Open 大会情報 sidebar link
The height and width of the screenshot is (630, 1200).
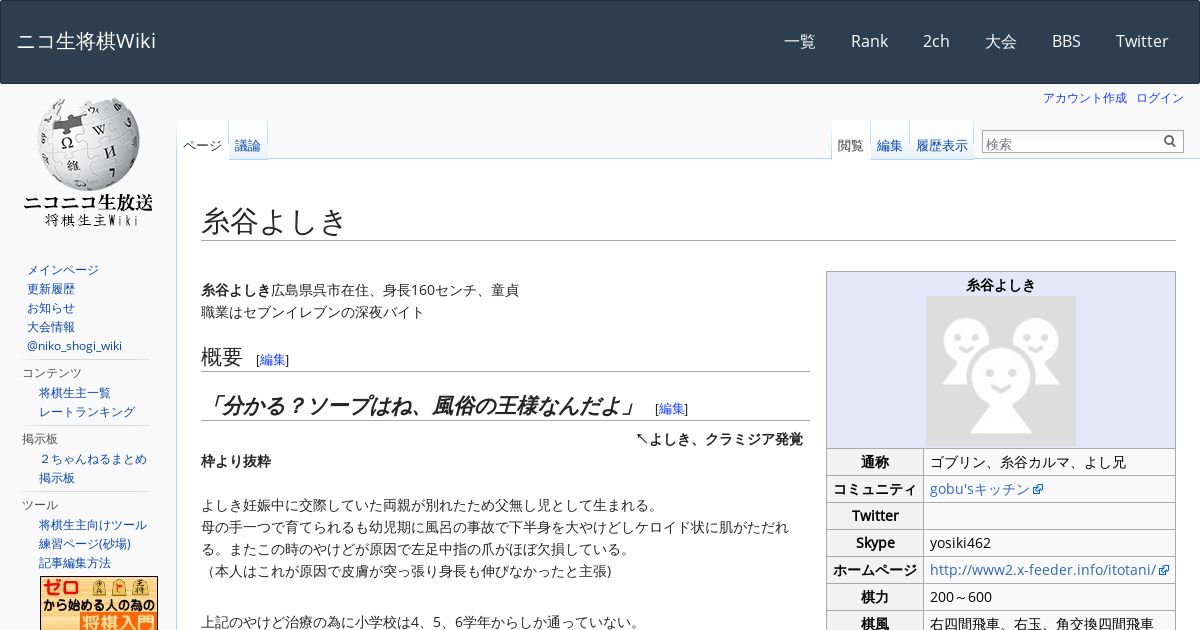(x=51, y=327)
